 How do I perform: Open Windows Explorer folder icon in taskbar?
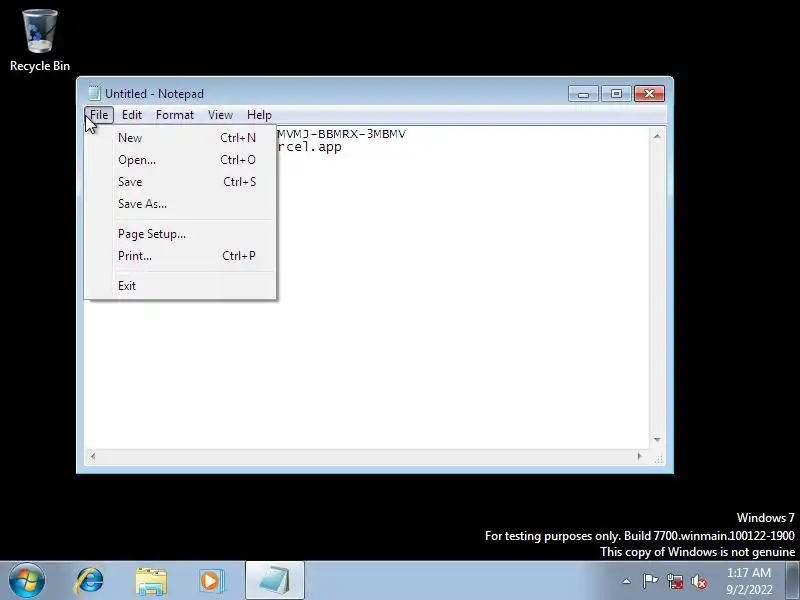pos(151,581)
